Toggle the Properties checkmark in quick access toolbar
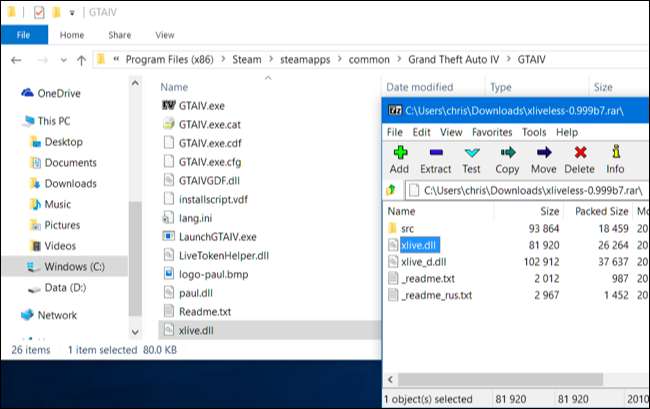This screenshot has width=650, height=409. pos(38,13)
